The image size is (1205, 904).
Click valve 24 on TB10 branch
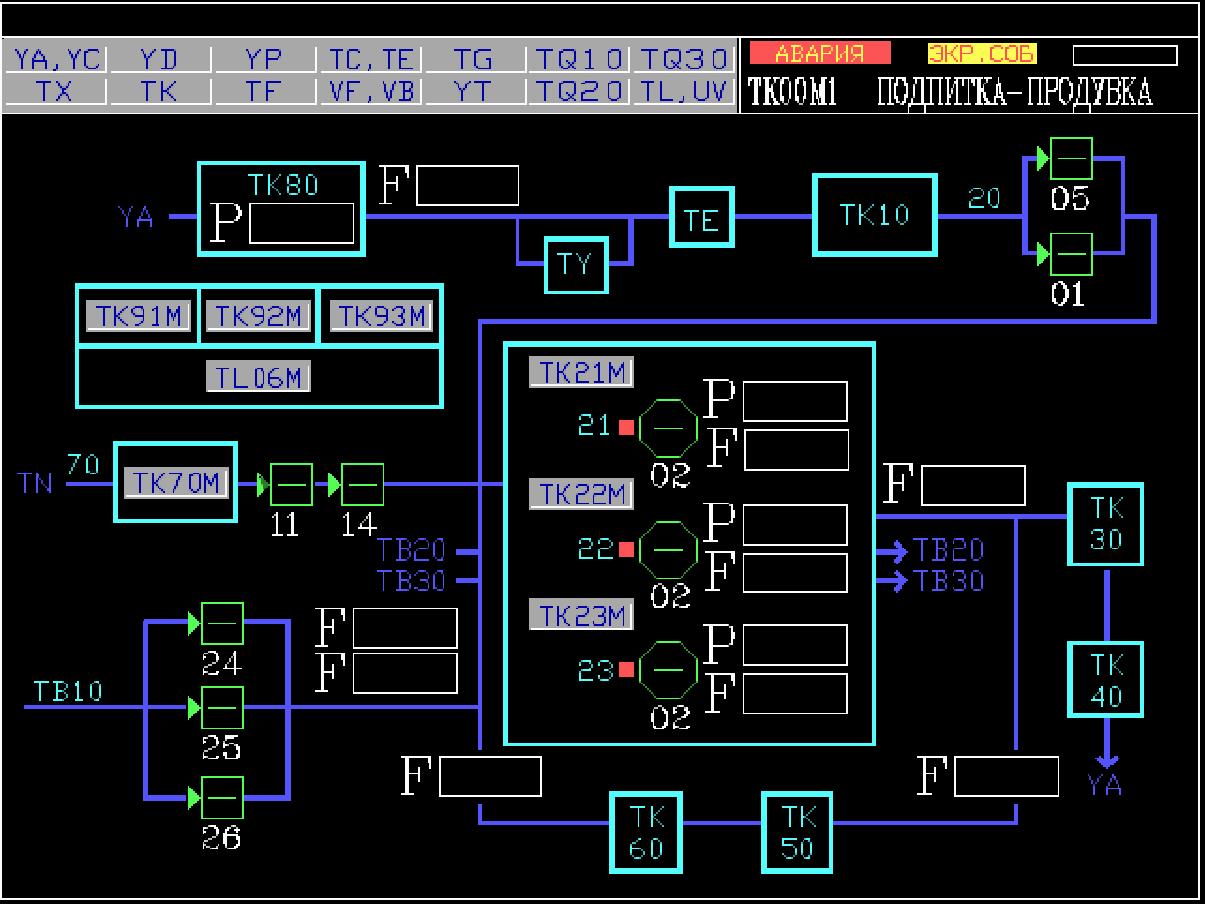(222, 623)
